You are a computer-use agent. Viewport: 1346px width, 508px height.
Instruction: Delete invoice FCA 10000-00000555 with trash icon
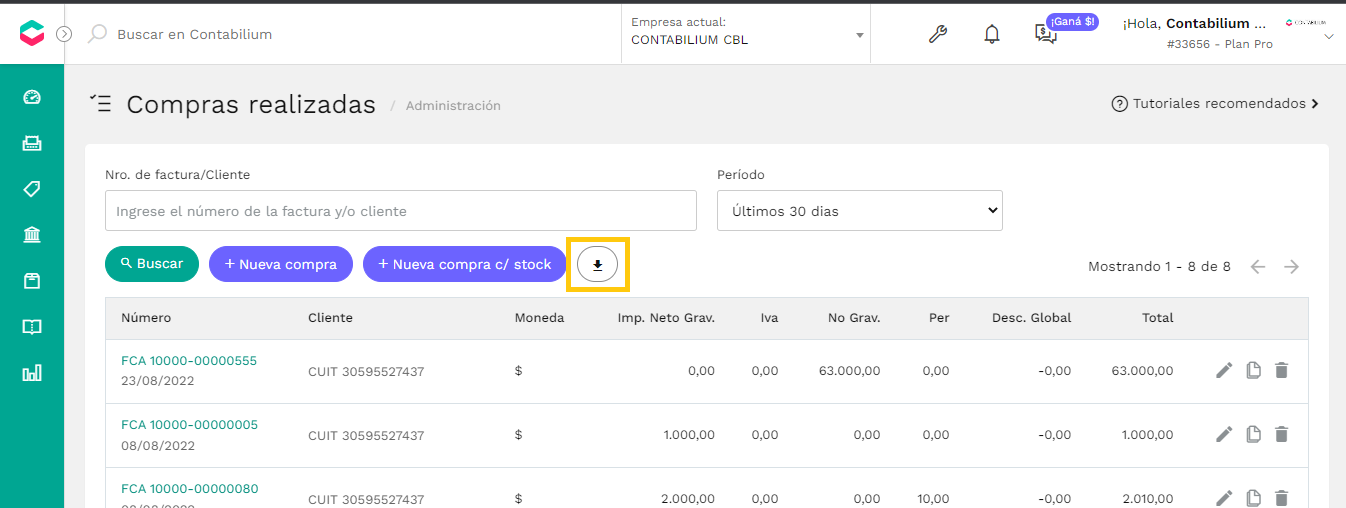(x=1282, y=371)
